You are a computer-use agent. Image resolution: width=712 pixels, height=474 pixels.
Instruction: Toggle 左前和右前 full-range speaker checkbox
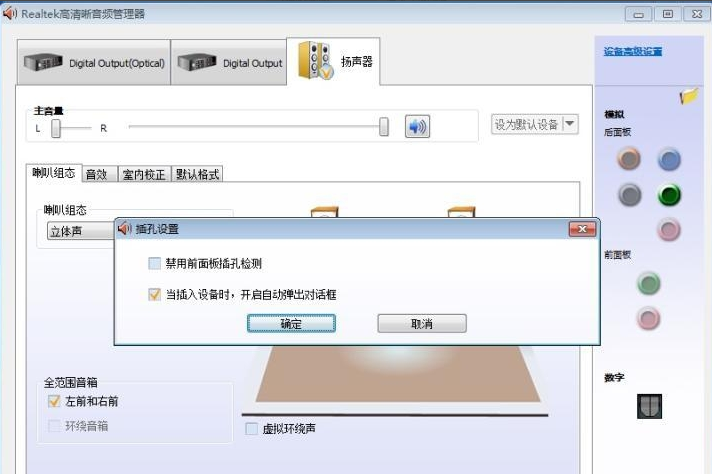tap(54, 401)
